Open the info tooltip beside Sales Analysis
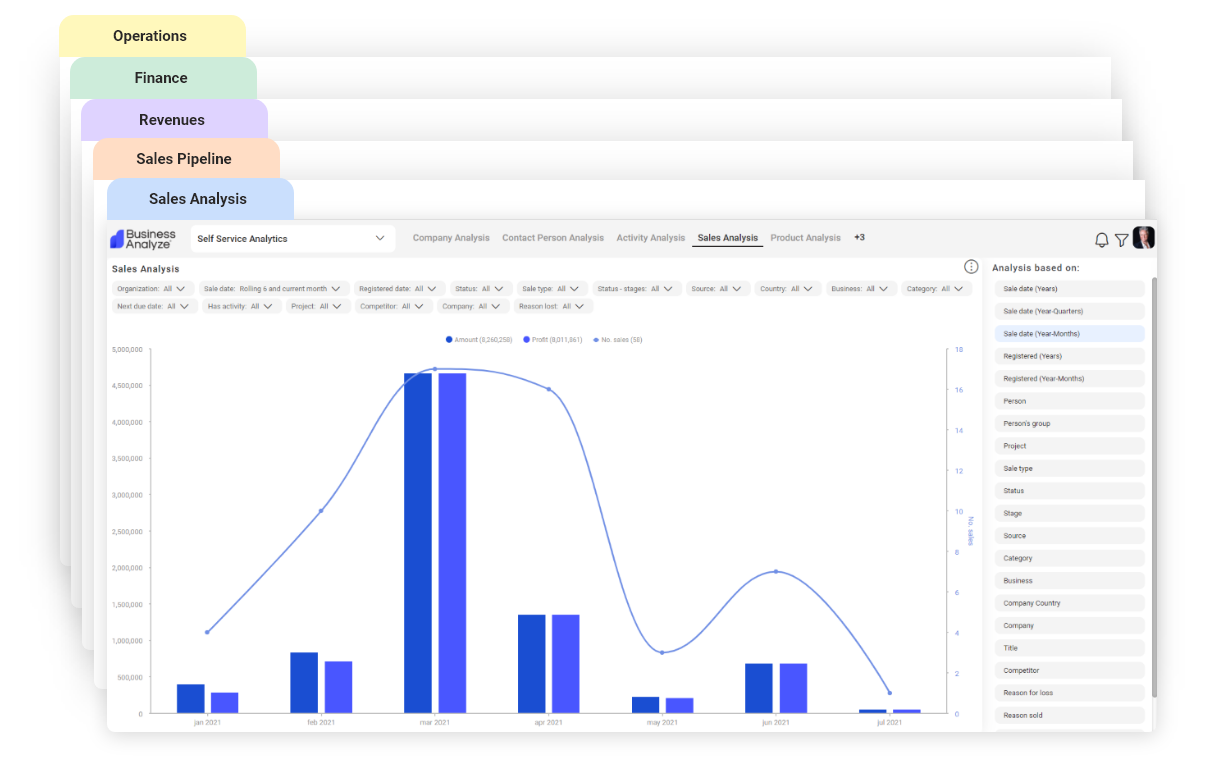Viewport: 1205px width, 765px height. click(970, 267)
